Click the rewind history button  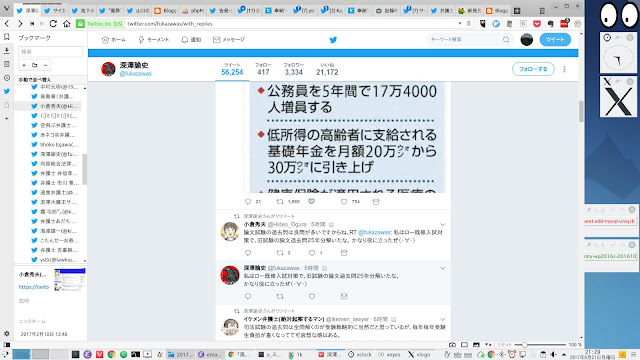(32, 24)
